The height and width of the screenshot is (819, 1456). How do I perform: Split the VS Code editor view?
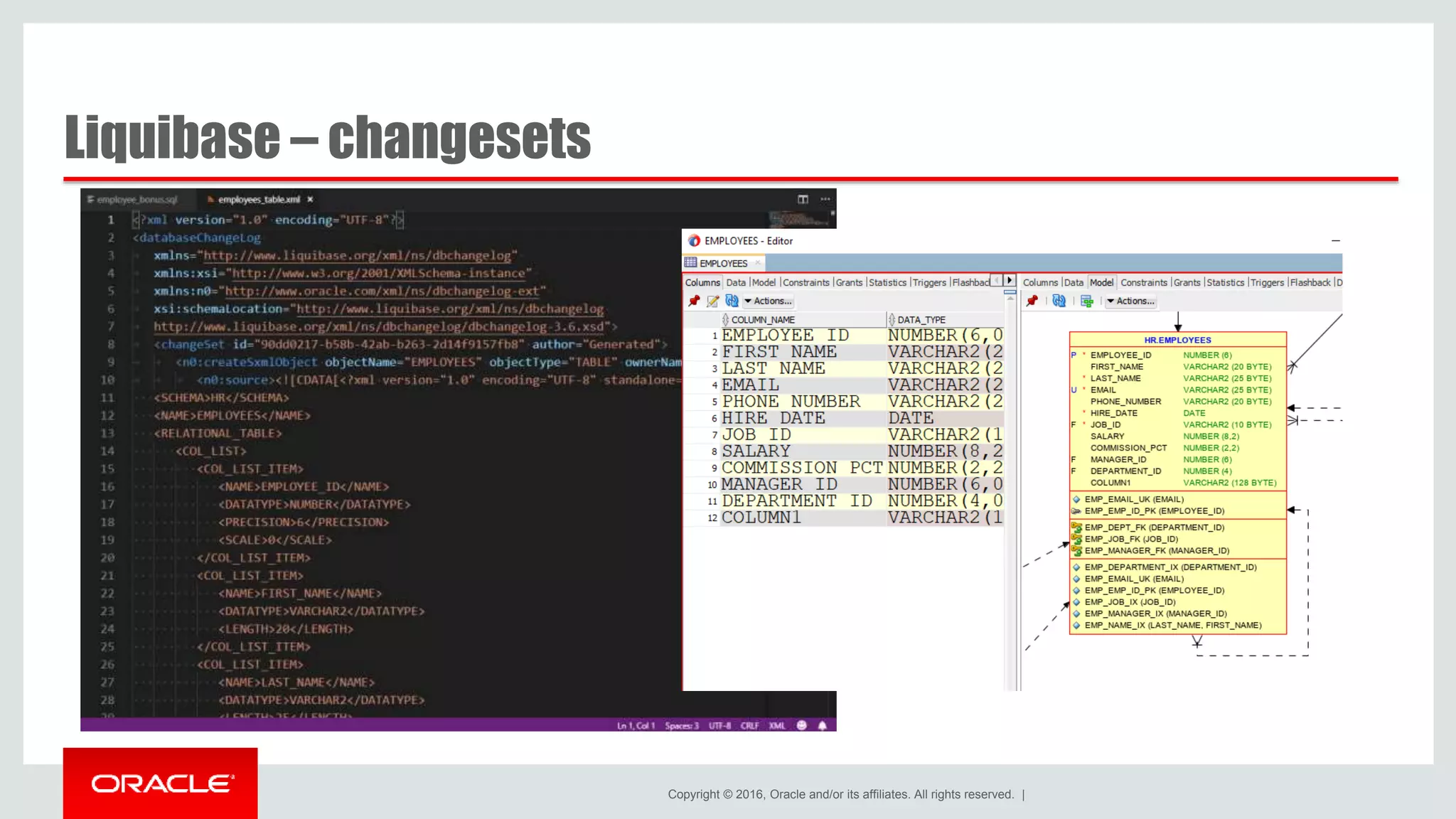pos(803,199)
